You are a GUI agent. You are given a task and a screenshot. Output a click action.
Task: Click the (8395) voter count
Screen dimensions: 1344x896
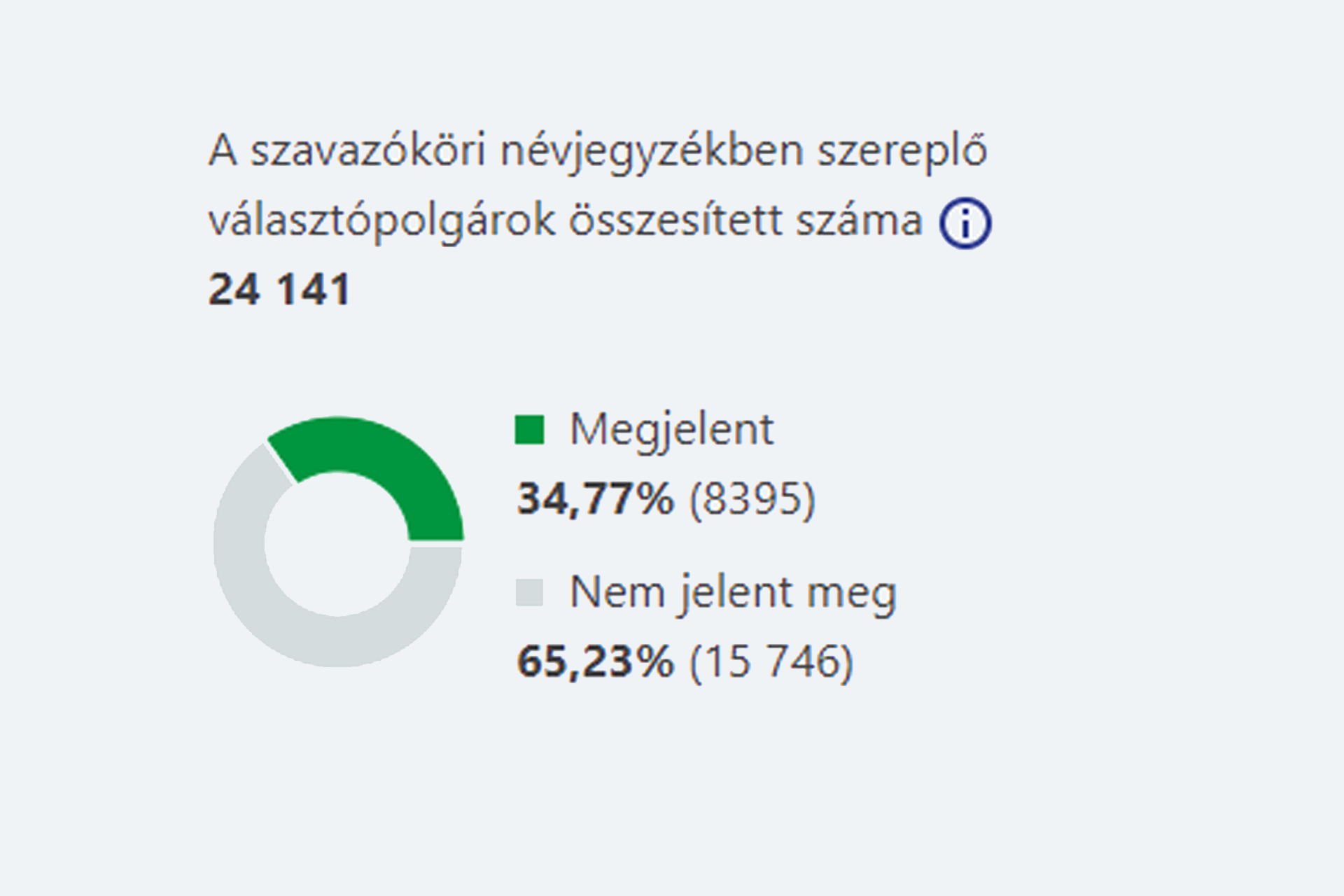(x=752, y=498)
